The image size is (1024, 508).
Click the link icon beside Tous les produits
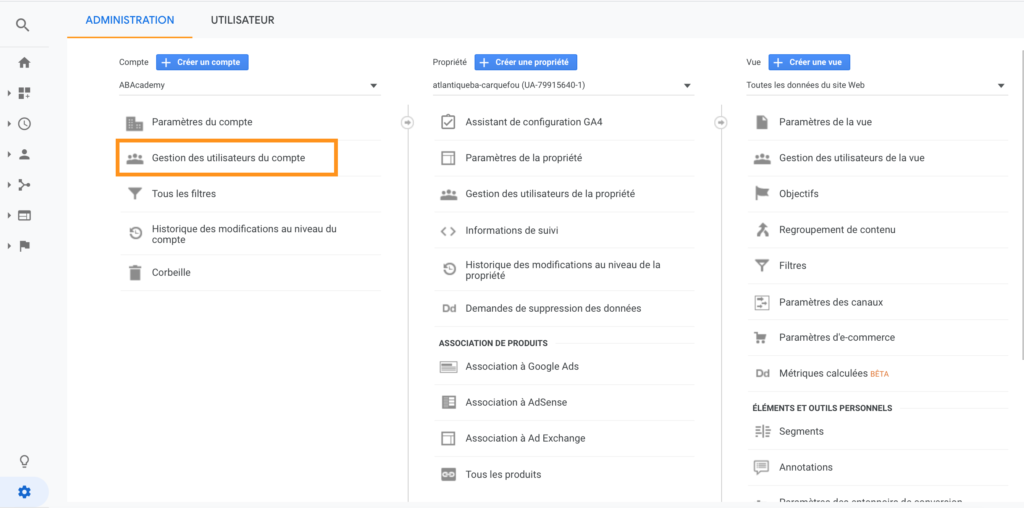coord(448,475)
